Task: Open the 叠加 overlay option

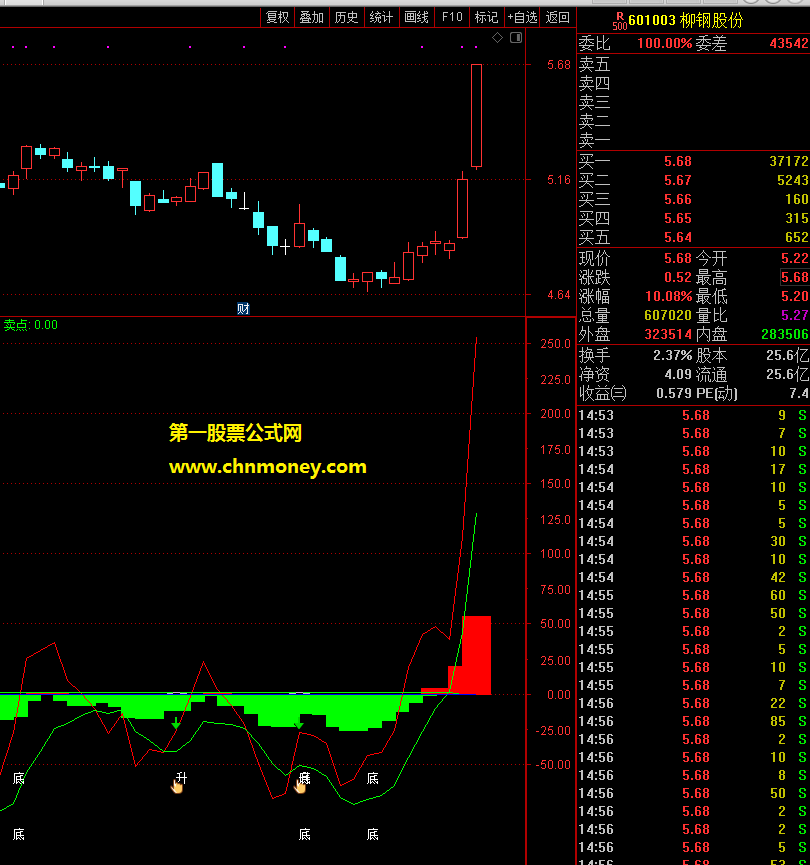Action: tap(311, 18)
